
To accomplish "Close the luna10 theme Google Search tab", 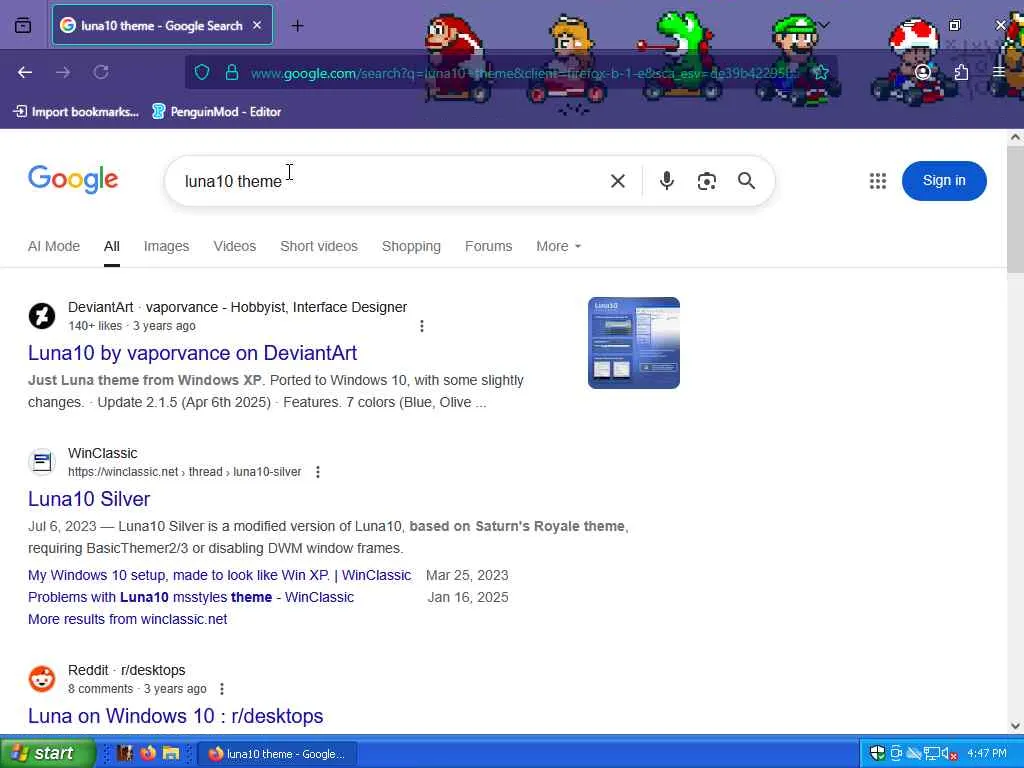I will tap(257, 25).
